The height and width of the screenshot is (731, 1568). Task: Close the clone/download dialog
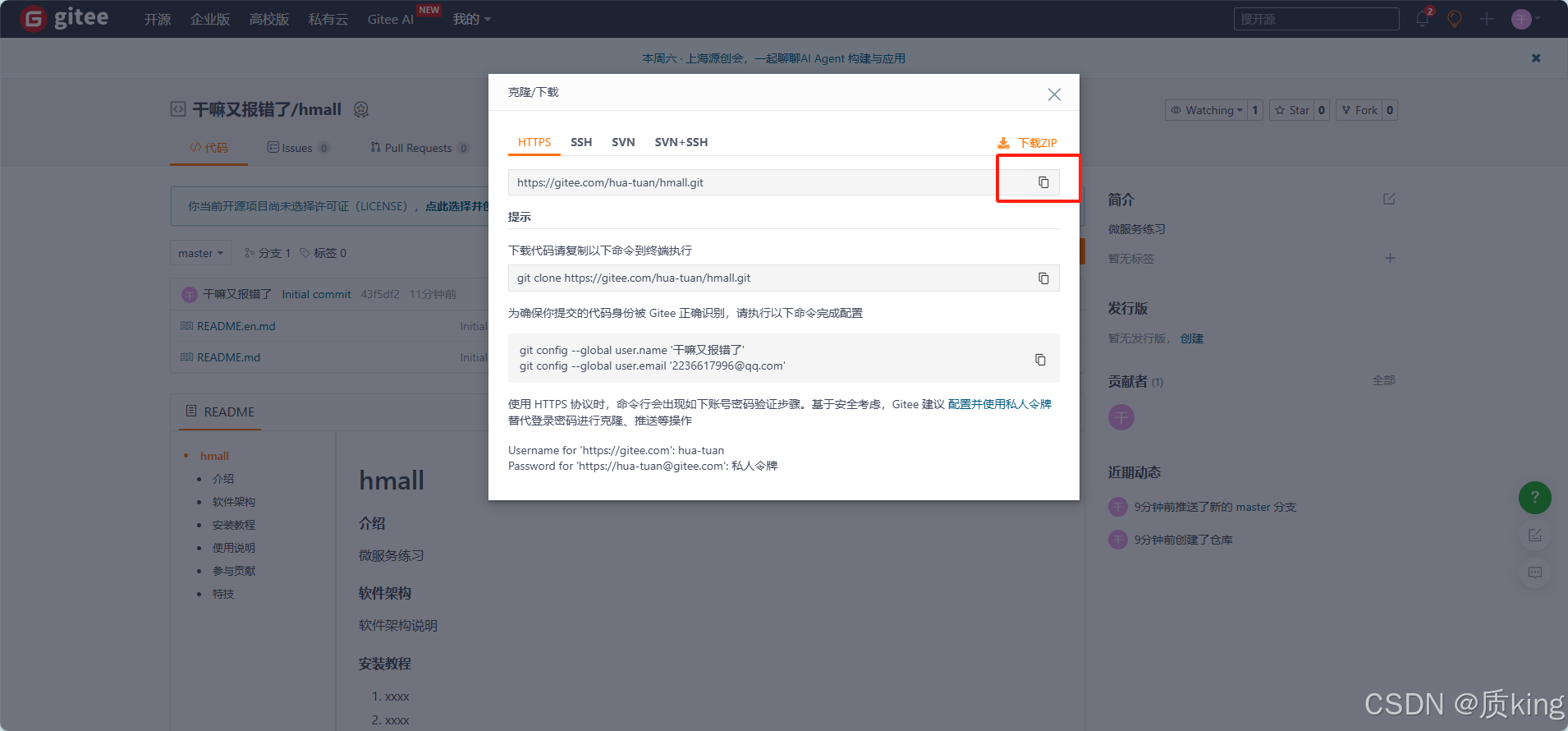pyautogui.click(x=1054, y=94)
